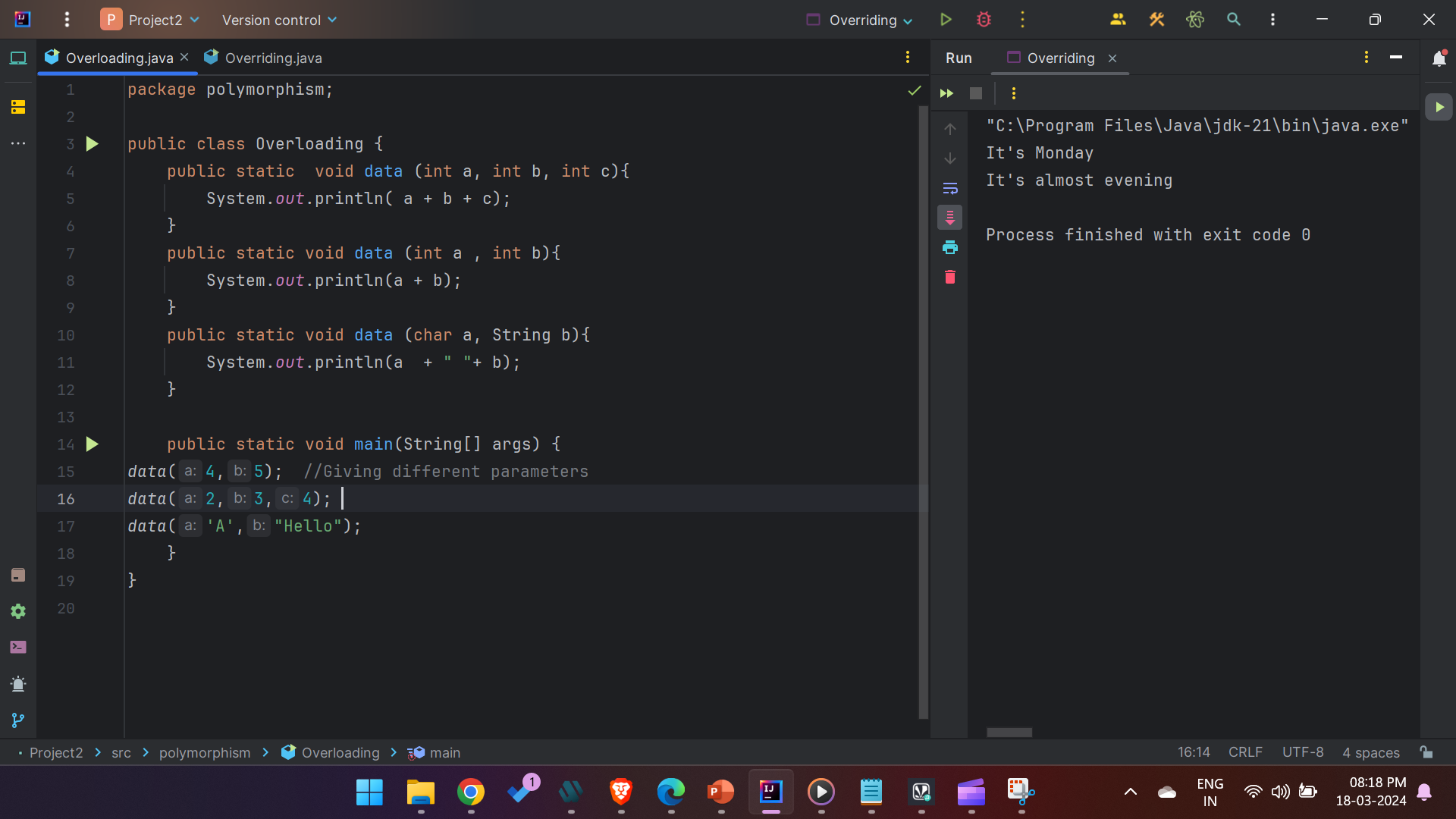The image size is (1456, 819).
Task: Click the Run gutter arrow beside main method
Action: tap(92, 444)
